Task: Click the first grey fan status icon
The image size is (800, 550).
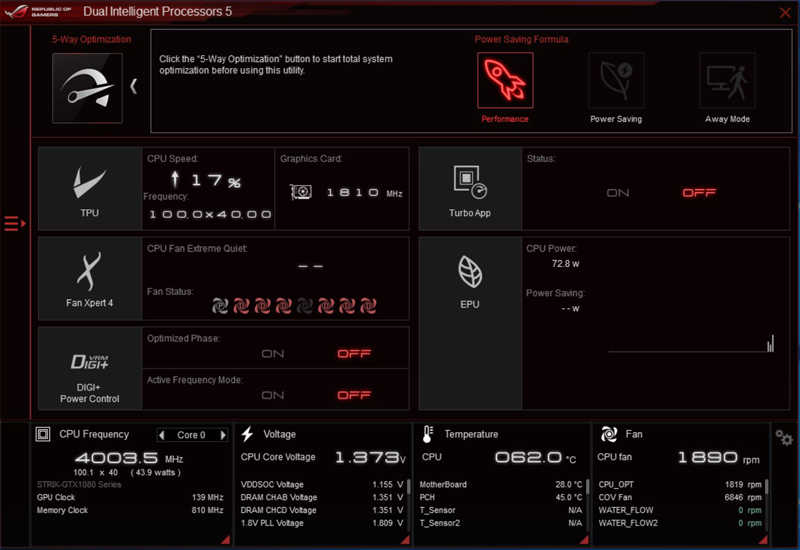Action: pos(220,306)
